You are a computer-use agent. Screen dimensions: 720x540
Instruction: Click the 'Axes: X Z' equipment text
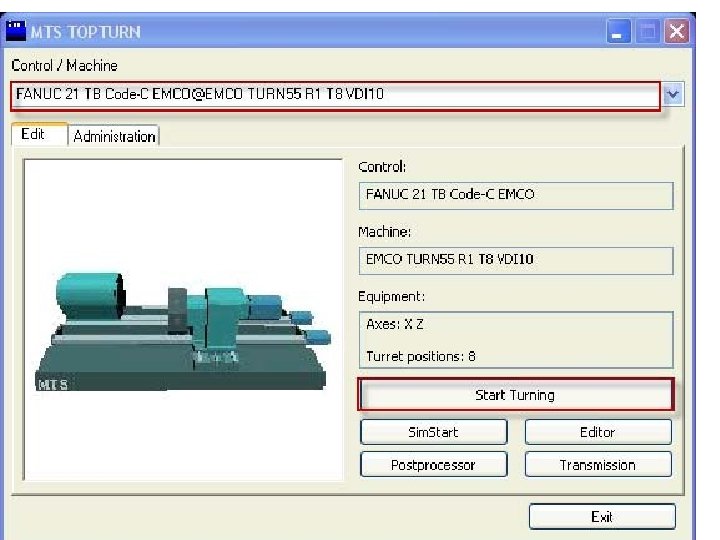click(395, 324)
